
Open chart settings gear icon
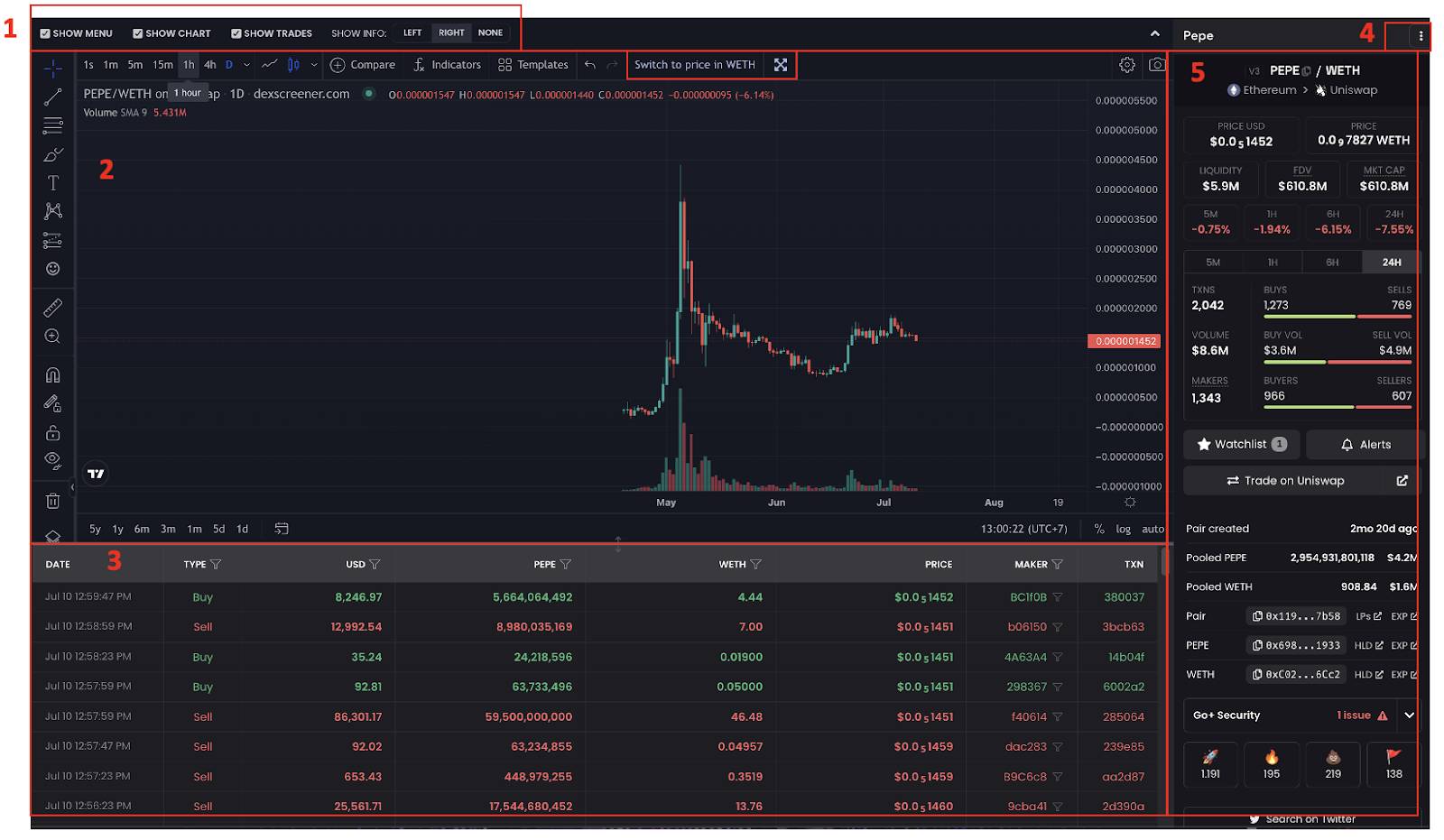pos(1127,65)
